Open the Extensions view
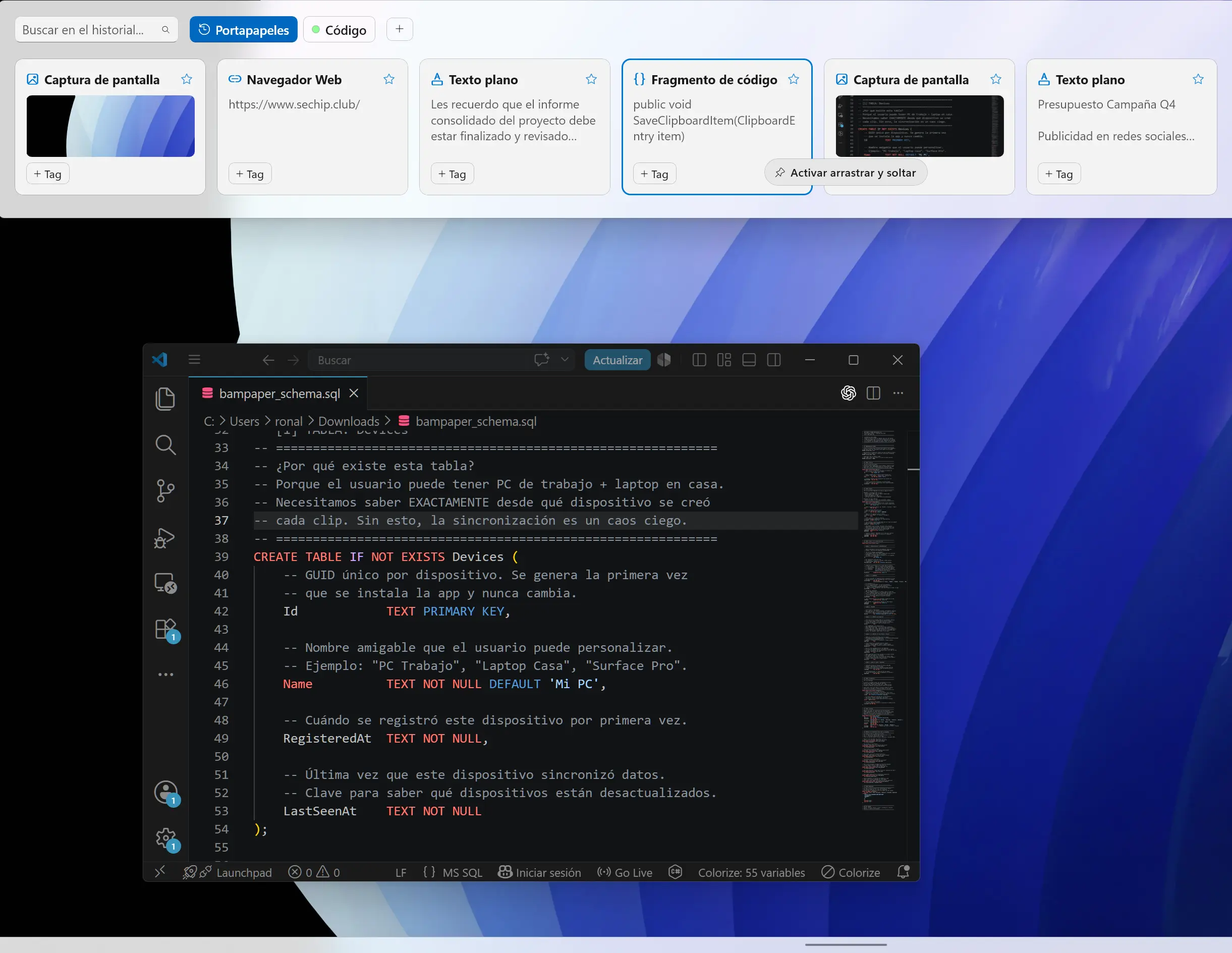The image size is (1232, 953). pyautogui.click(x=166, y=630)
